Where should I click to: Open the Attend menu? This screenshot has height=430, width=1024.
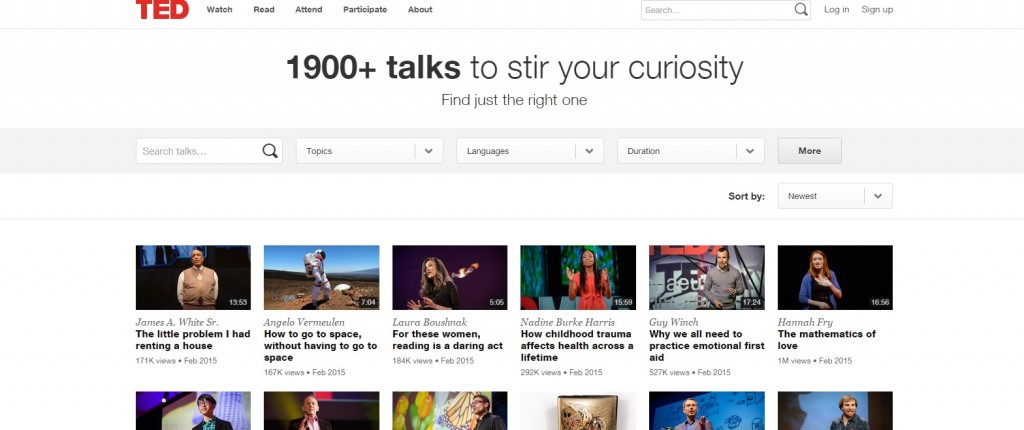click(308, 10)
